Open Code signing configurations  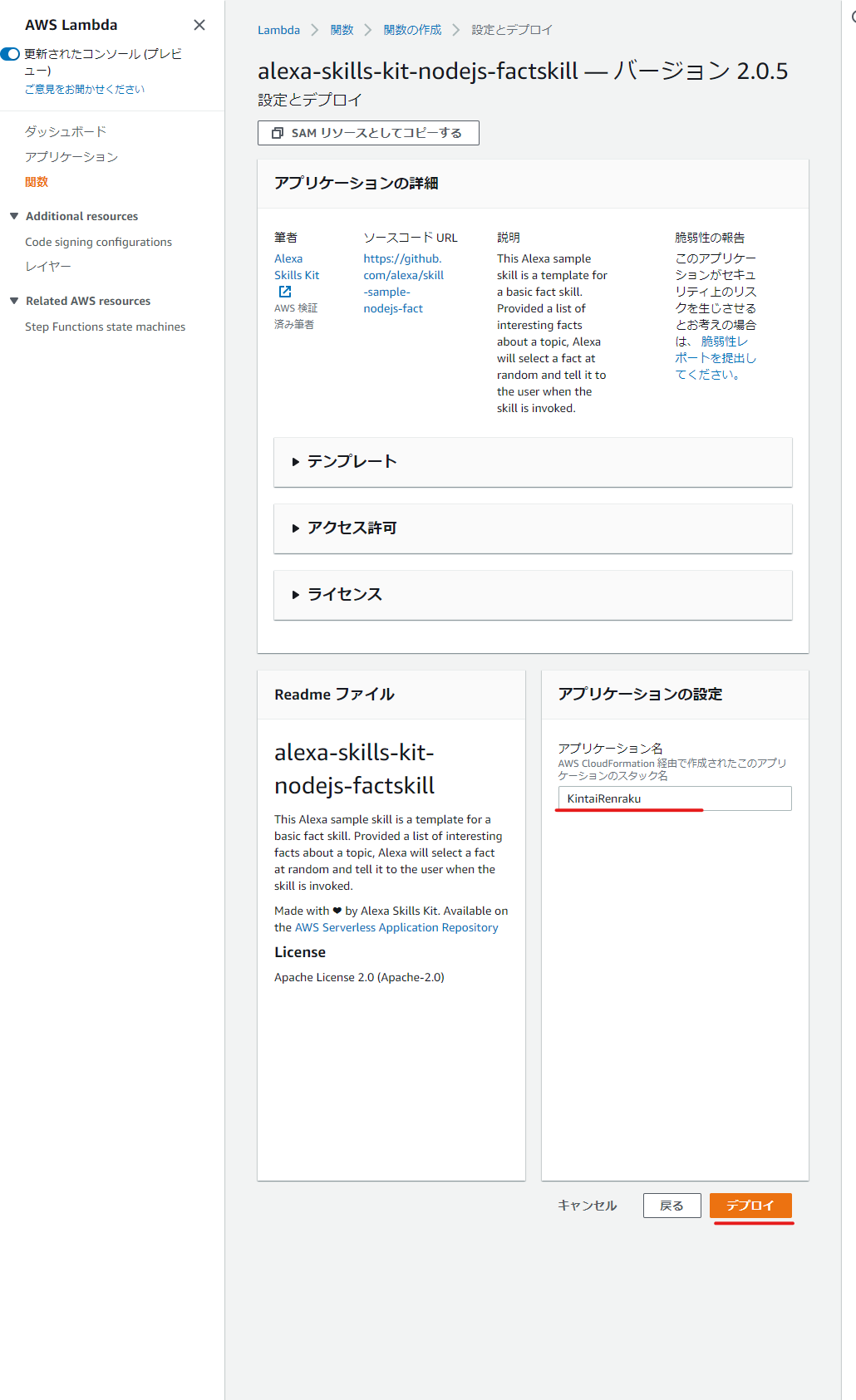[98, 242]
